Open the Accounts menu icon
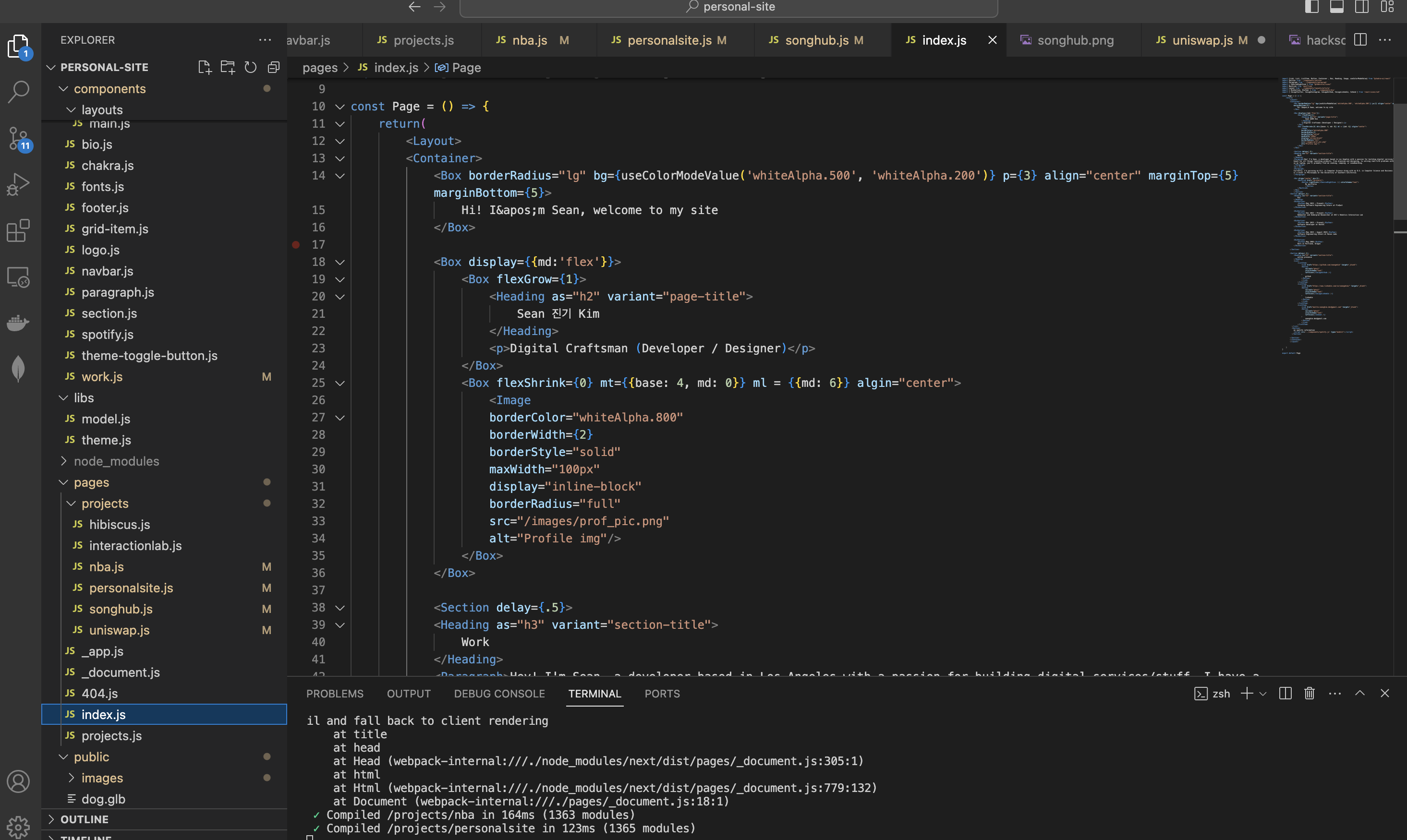This screenshot has width=1407, height=840. 18,781
